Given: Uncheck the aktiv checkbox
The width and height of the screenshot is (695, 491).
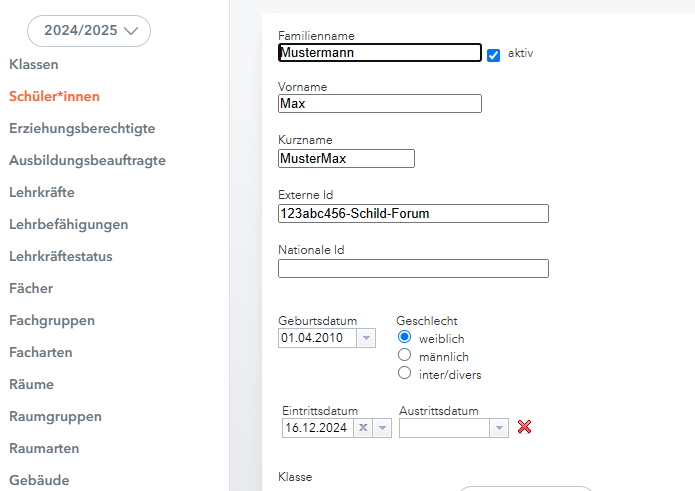Looking at the screenshot, I should (x=493, y=55).
